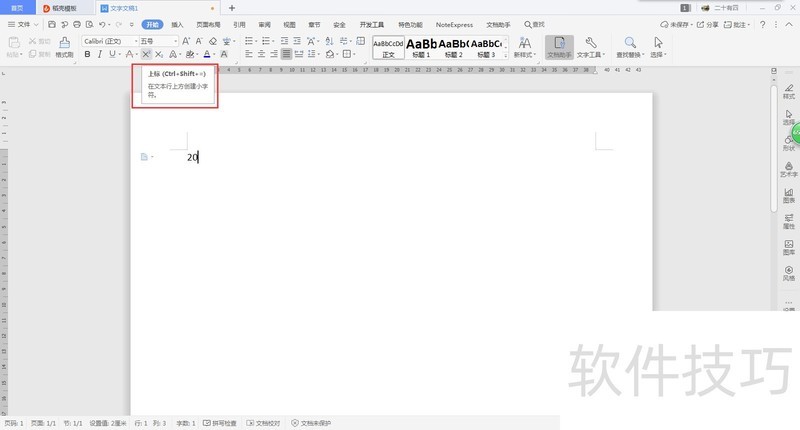Switch to the 视图 View tab
Image resolution: width=800 pixels, height=430 pixels.
tap(289, 24)
